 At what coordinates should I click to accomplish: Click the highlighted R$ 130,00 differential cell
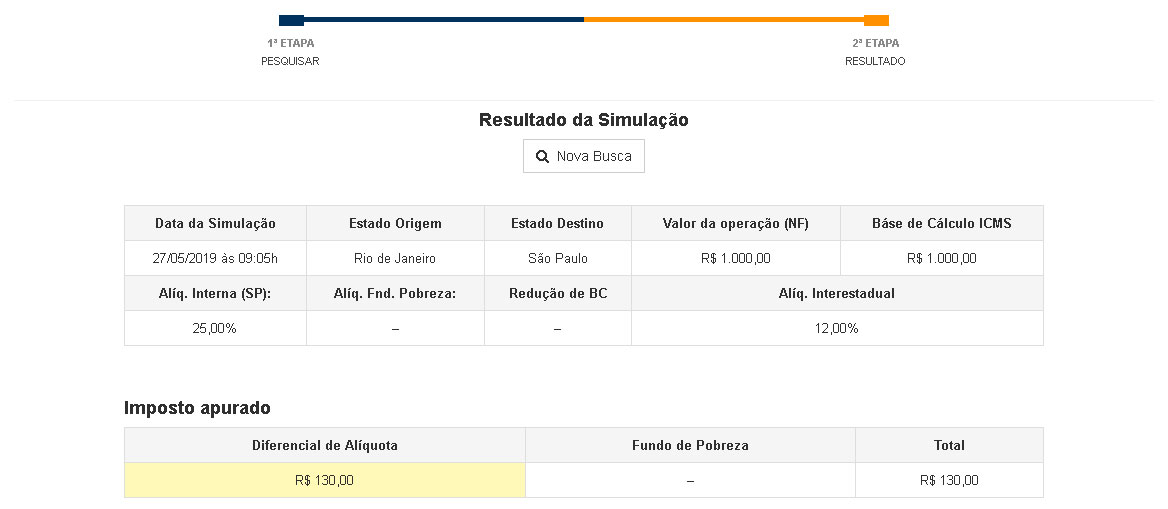(325, 480)
